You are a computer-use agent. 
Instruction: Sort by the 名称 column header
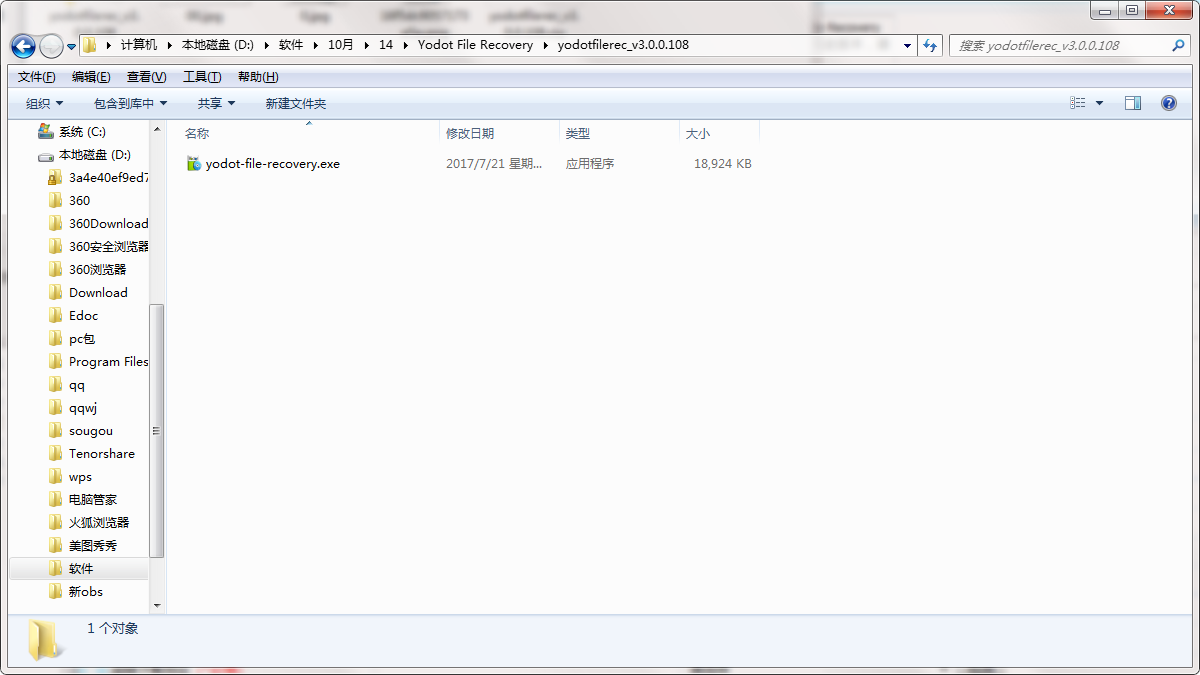[x=197, y=133]
